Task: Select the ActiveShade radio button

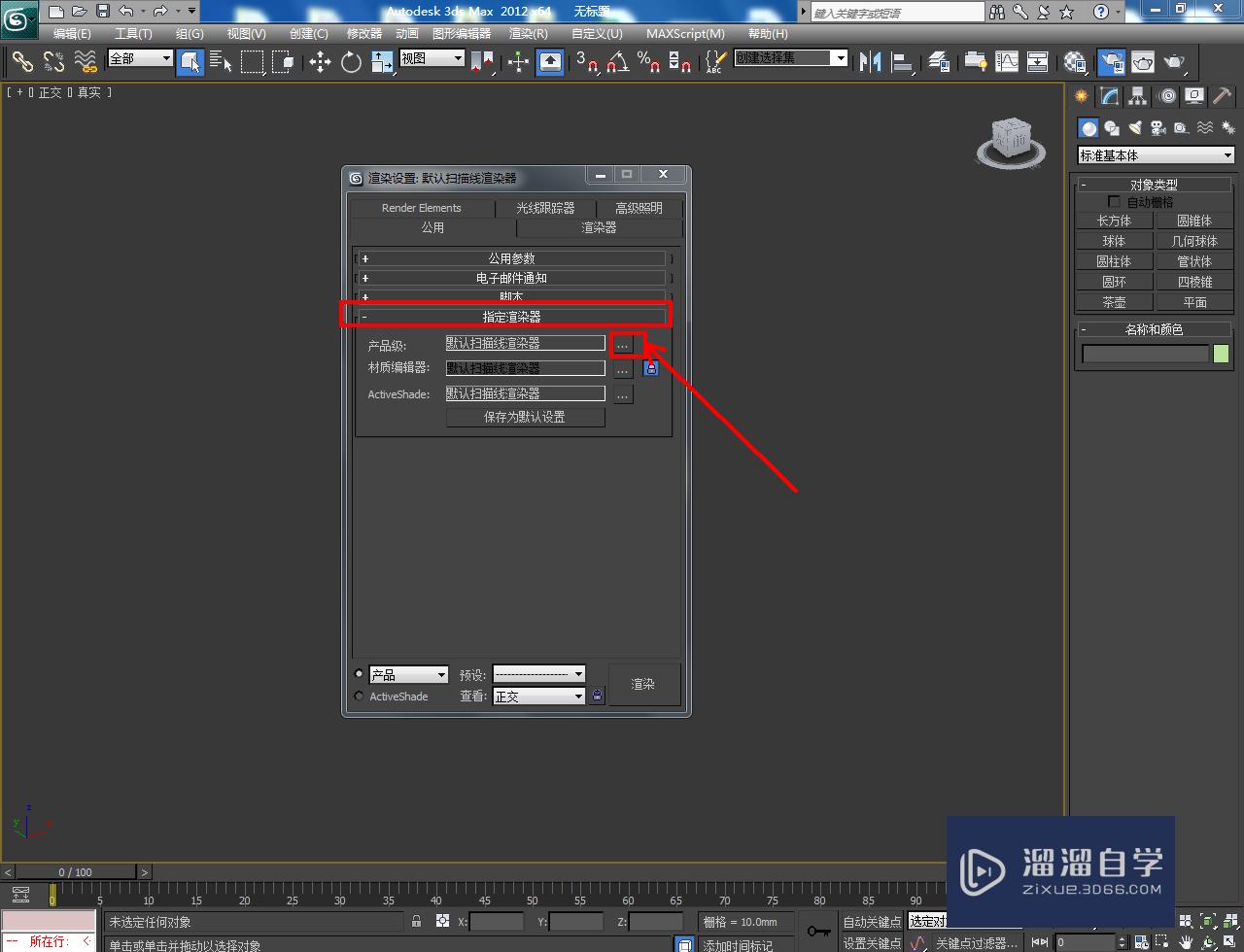Action: [x=360, y=696]
